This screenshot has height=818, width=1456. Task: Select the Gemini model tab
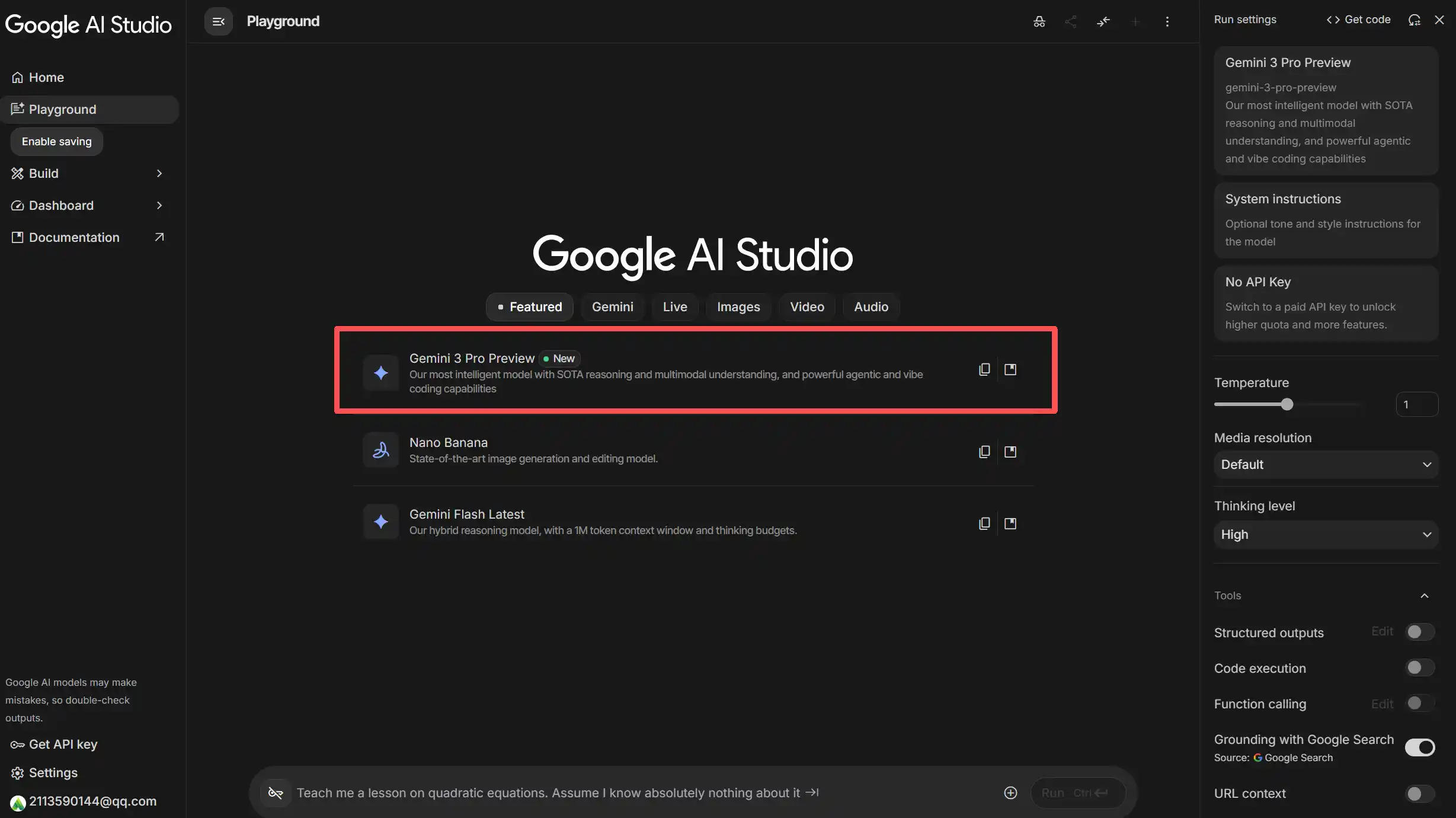coord(612,307)
